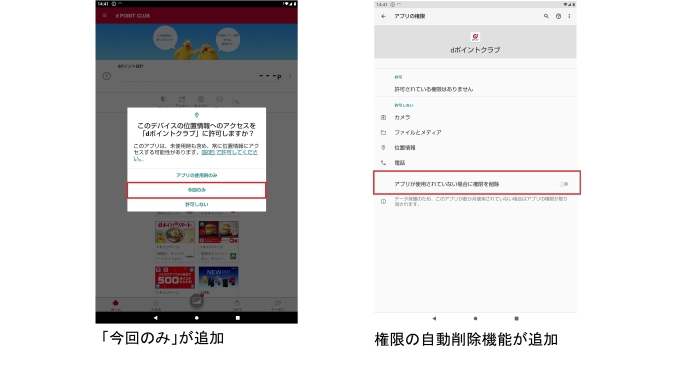700x389 pixels.
Task: Open the burger campaign card
Action: coord(218,241)
